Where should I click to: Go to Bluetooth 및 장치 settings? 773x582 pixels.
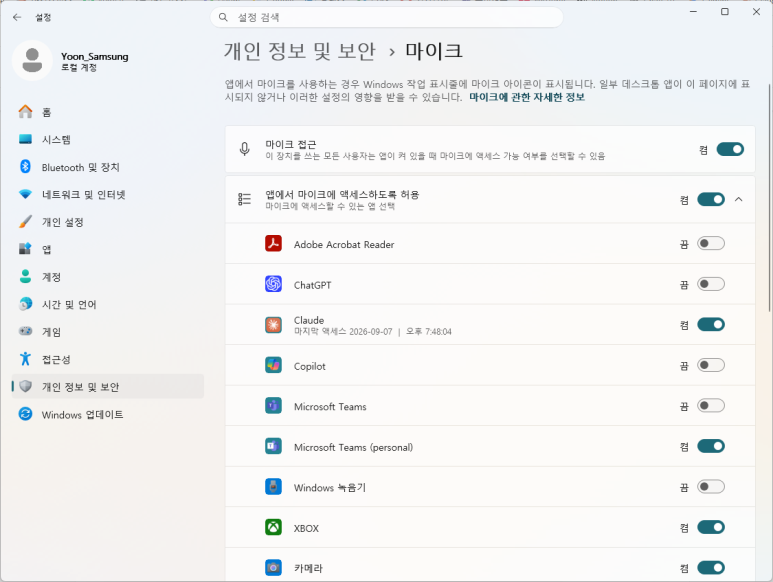tap(107, 167)
